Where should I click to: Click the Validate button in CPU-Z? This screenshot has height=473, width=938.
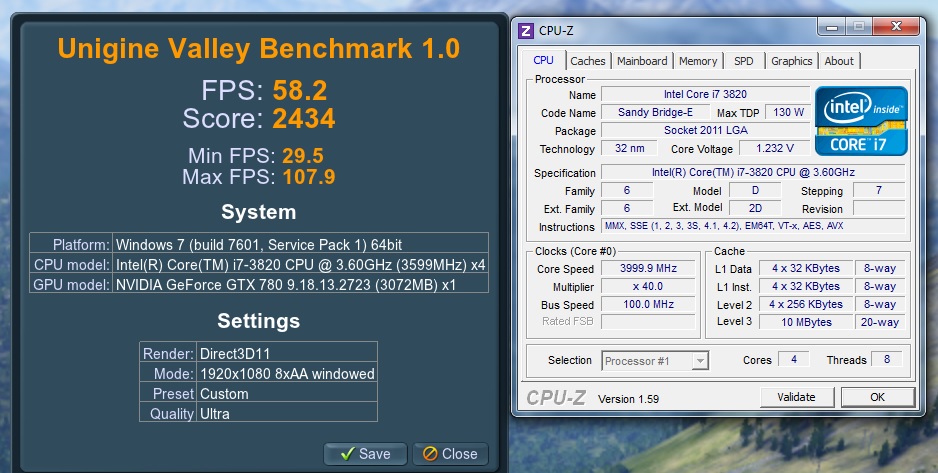tap(796, 397)
